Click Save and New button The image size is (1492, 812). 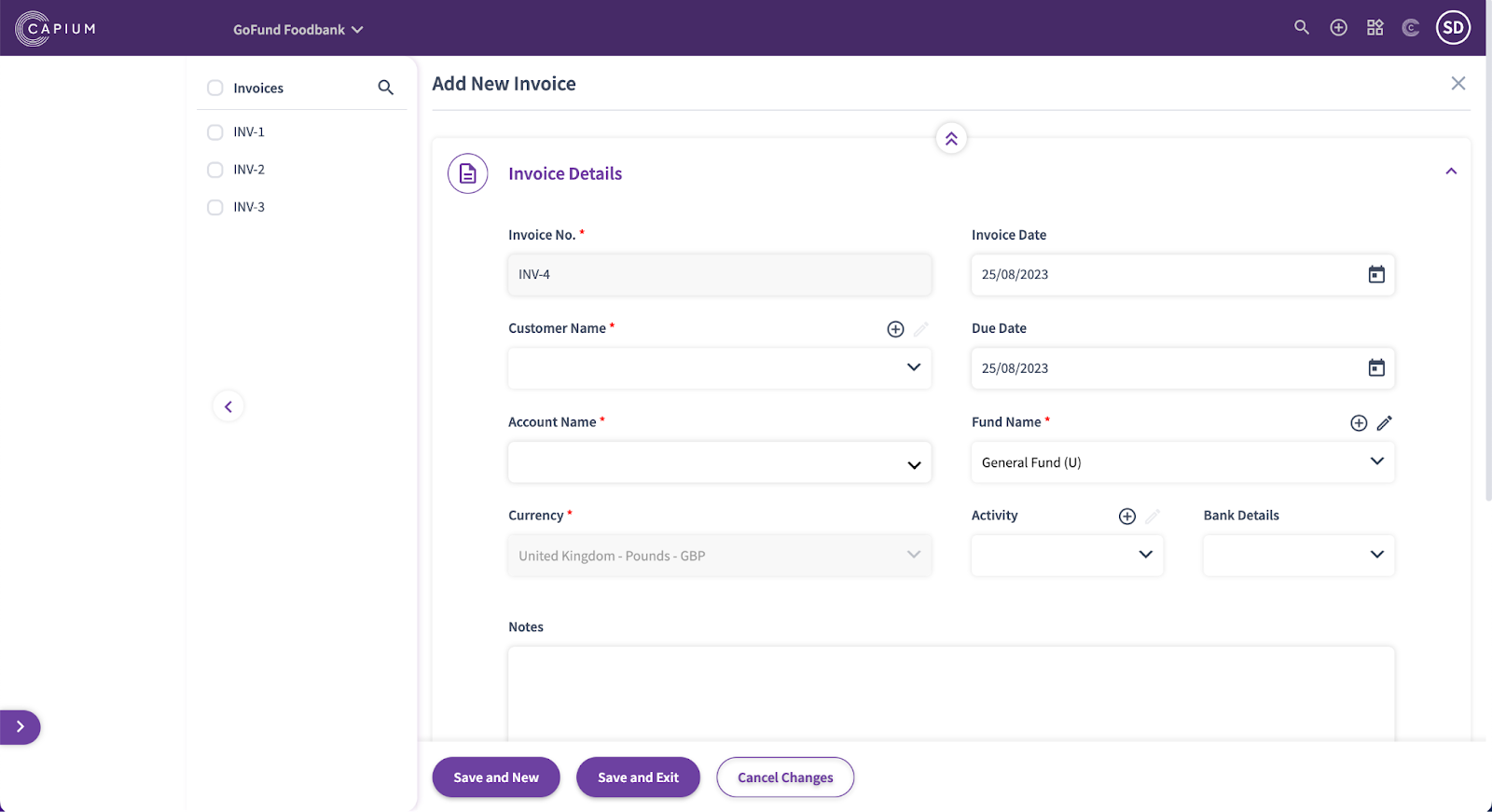click(x=496, y=778)
